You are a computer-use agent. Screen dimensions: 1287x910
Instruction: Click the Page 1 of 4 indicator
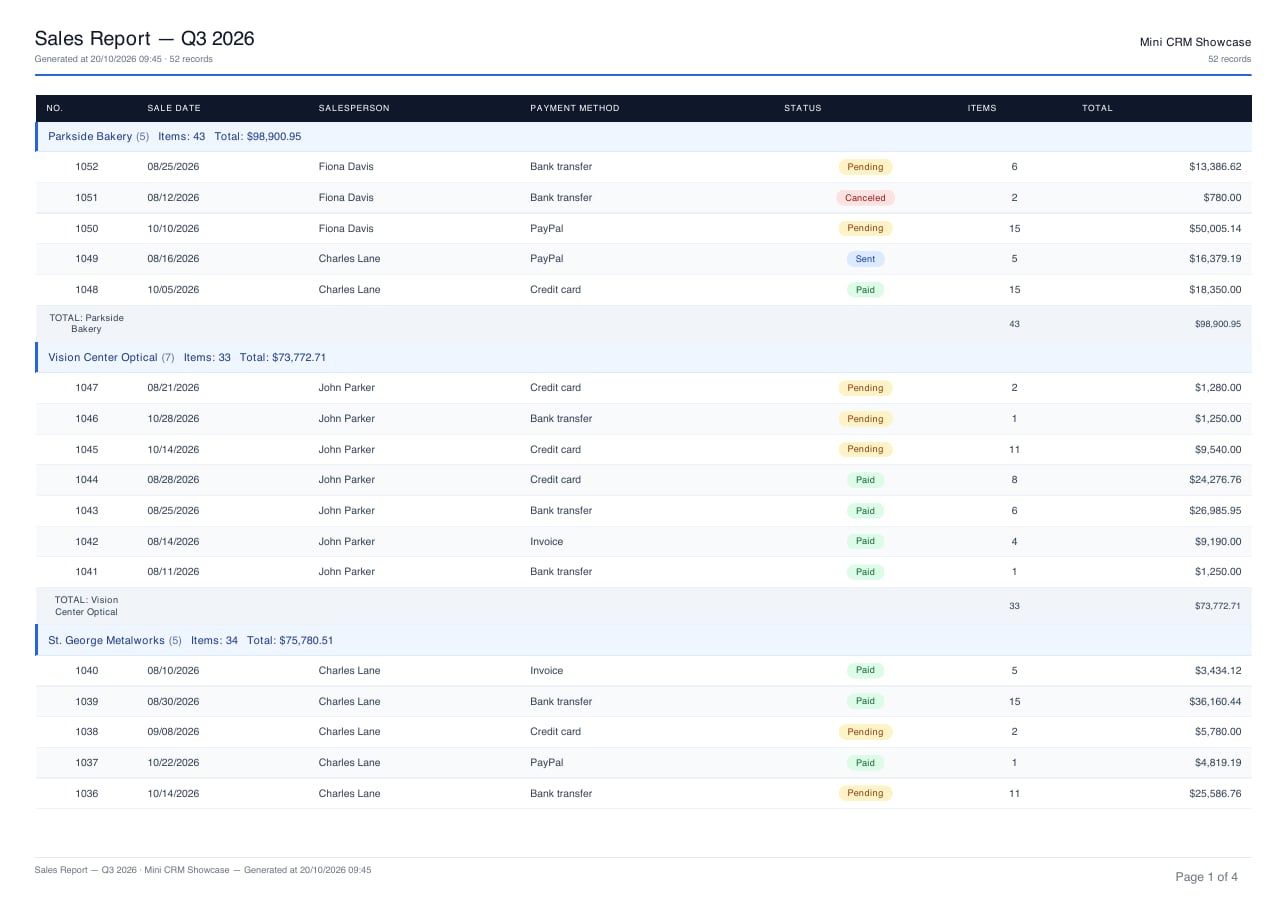[x=1206, y=877]
